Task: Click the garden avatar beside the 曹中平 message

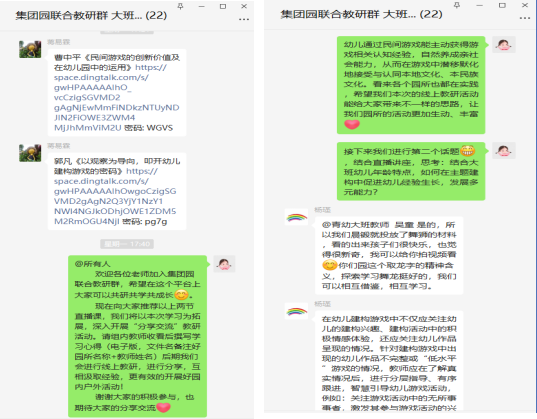Action: pos(30,49)
